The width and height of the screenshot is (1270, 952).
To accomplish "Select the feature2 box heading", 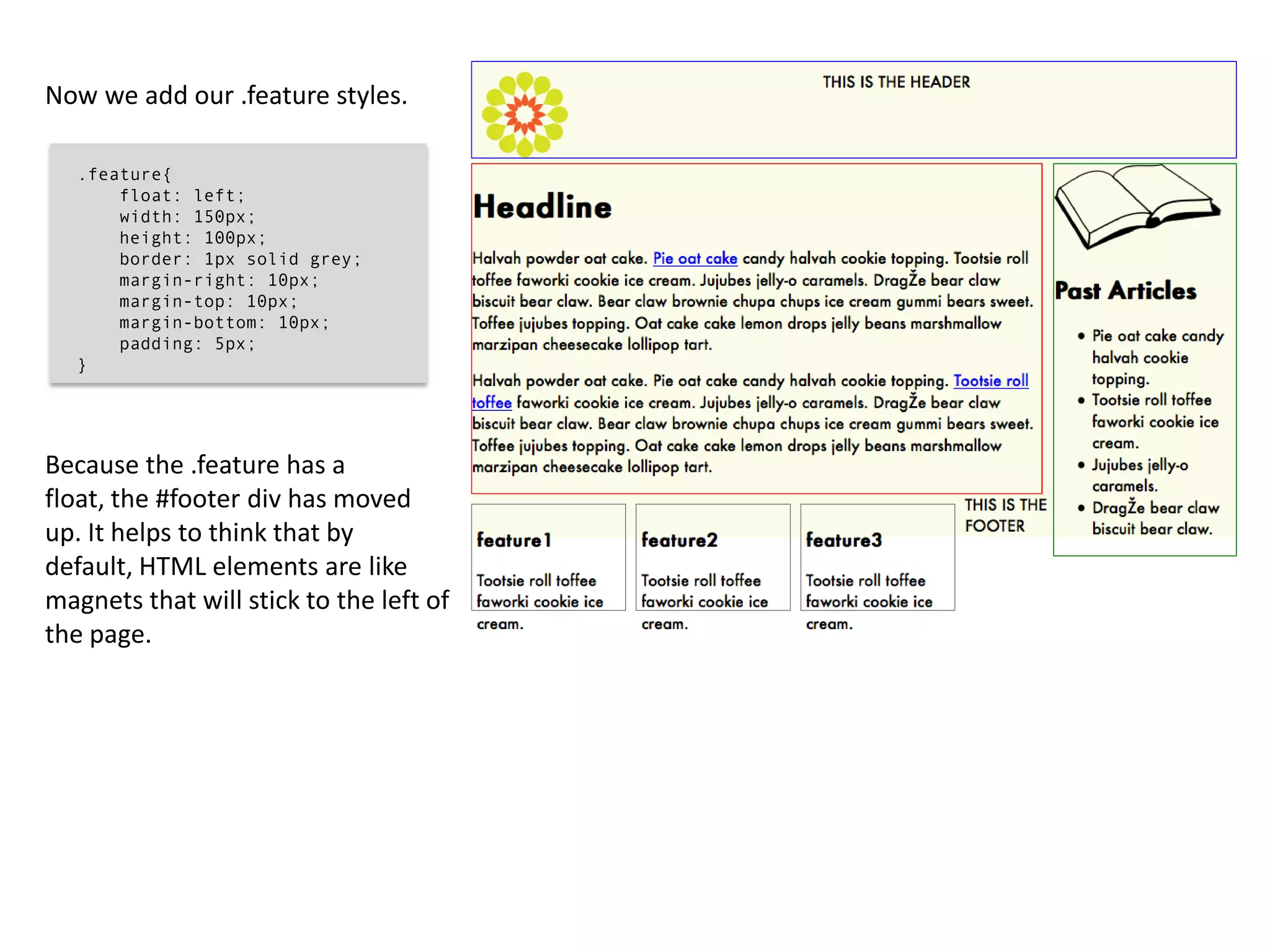I will pyautogui.click(x=679, y=540).
